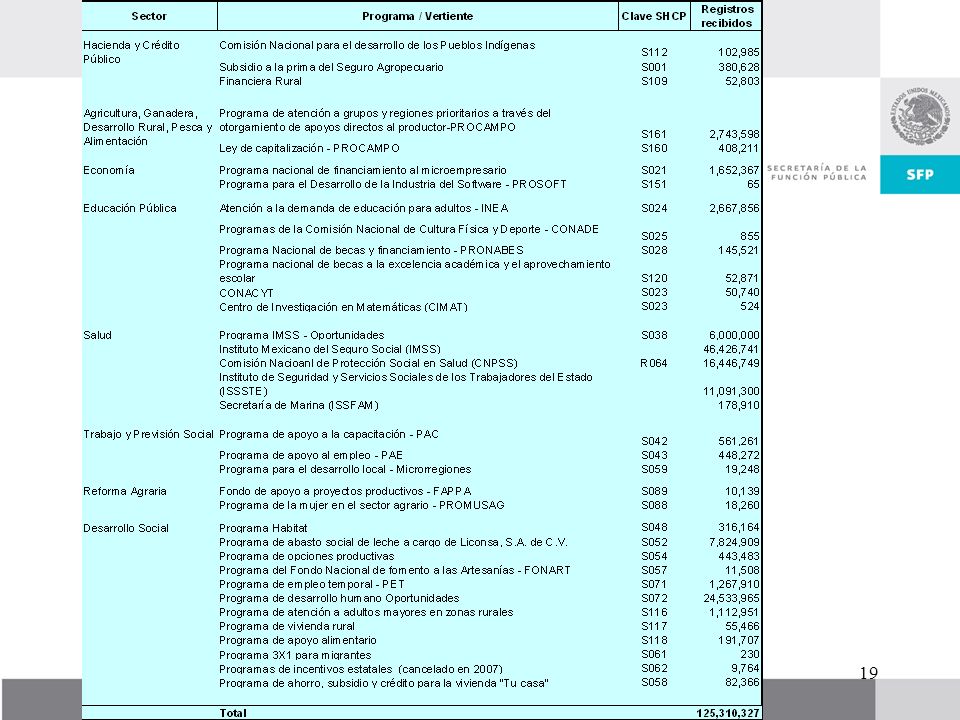
Task: Click 'Programa de apoyo al empleo - PAE'
Action: [x=311, y=455]
